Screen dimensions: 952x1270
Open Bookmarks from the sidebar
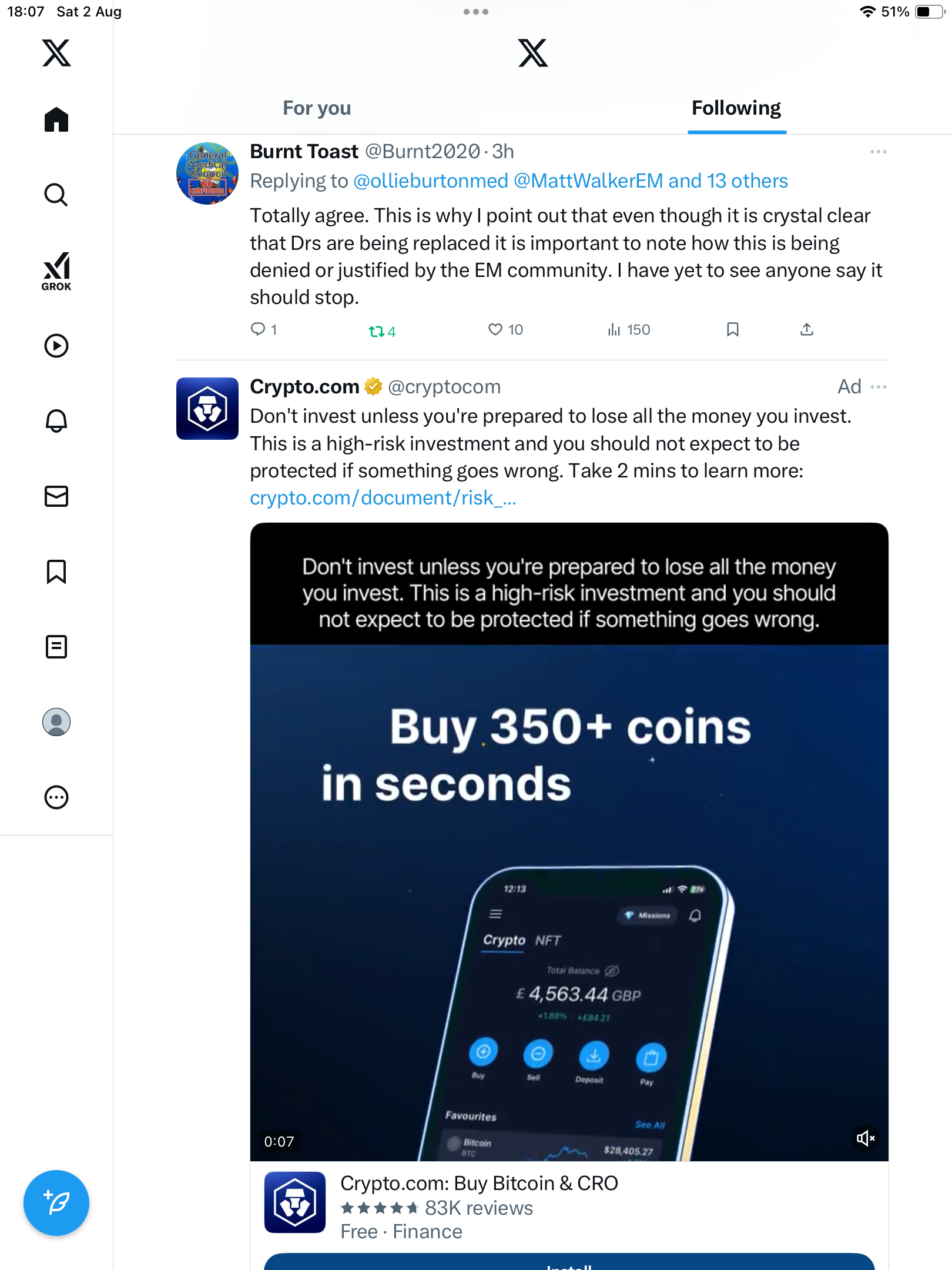click(x=56, y=571)
